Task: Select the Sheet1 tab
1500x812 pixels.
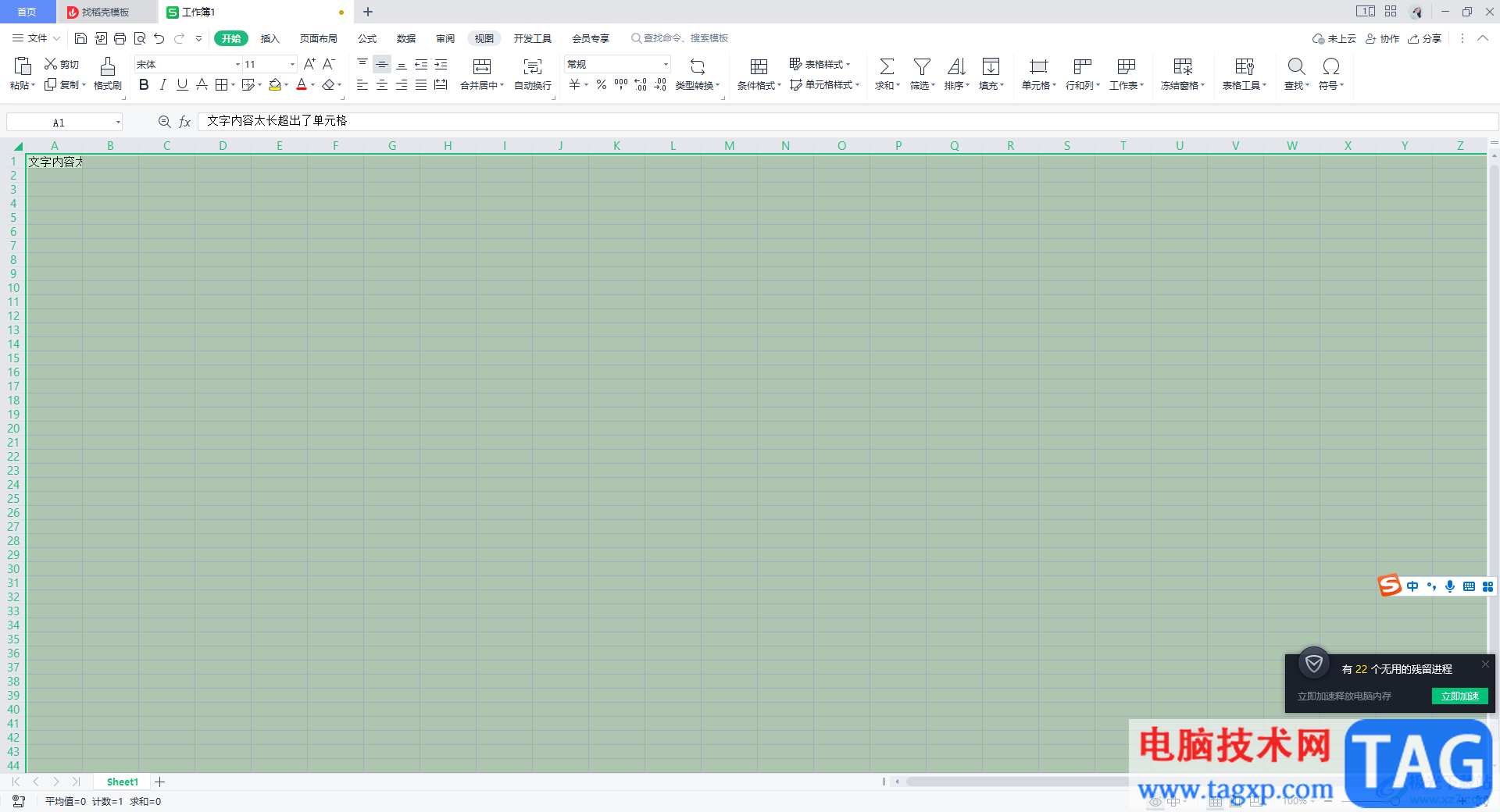Action: coord(123,782)
